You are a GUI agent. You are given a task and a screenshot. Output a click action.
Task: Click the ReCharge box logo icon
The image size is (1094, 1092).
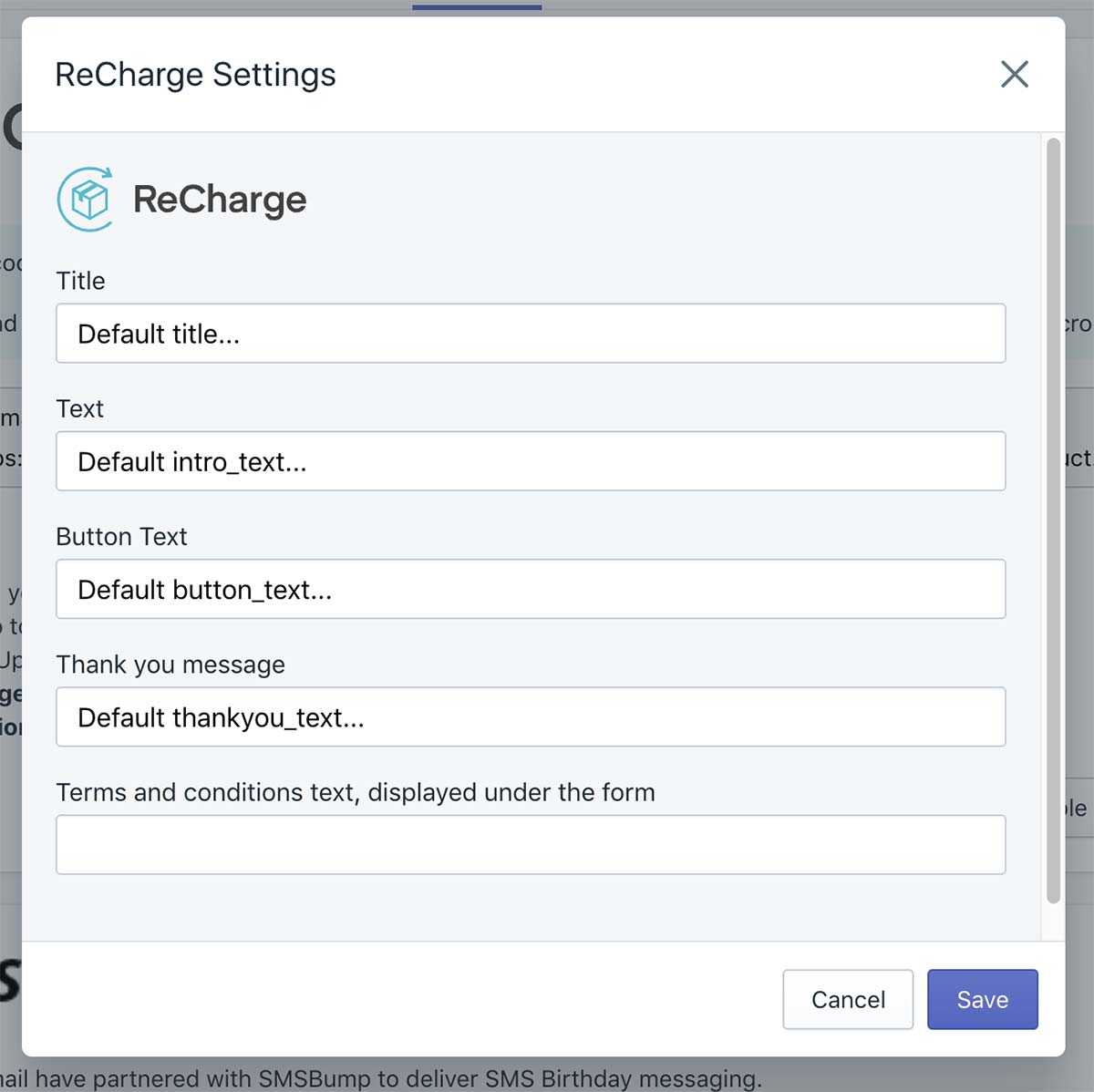pyautogui.click(x=86, y=199)
